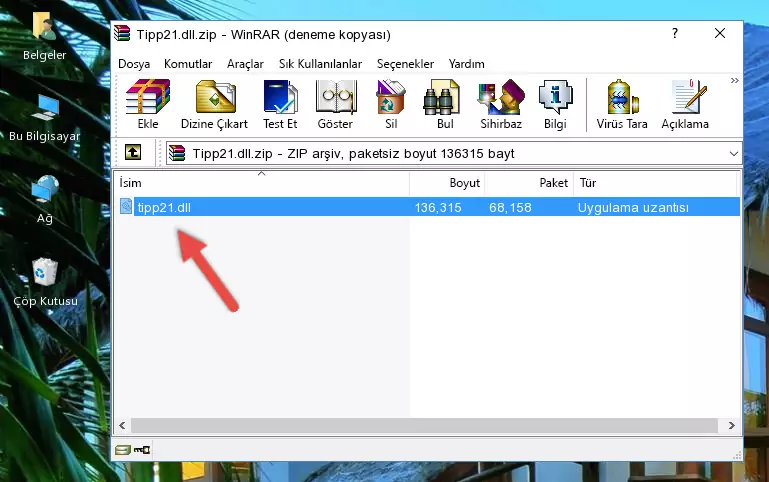The image size is (769, 482).
Task: Open the Yardım menu
Action: pos(466,64)
